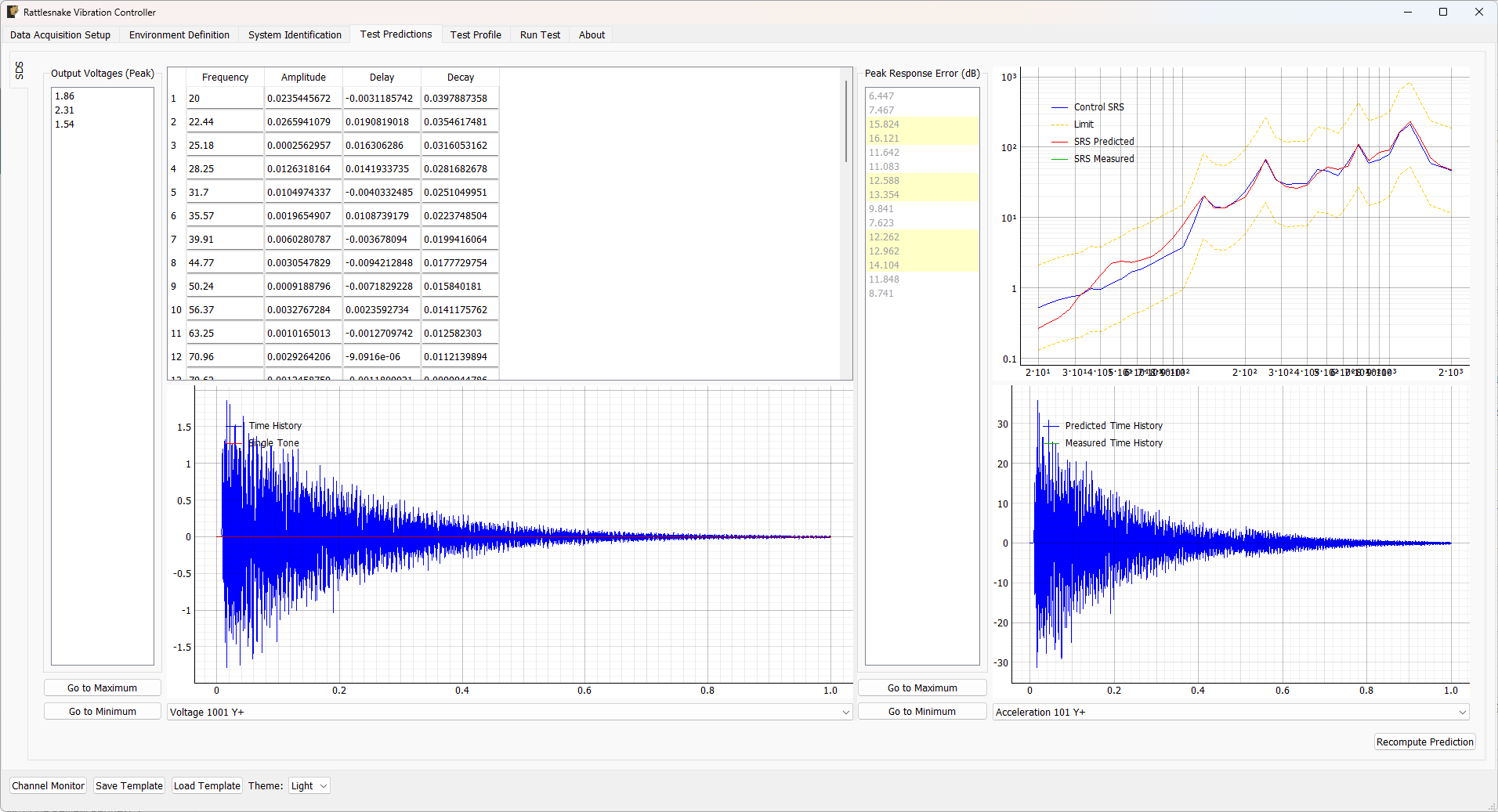This screenshot has width=1498, height=812.
Task: Open the Theme dropdown set to Light
Action: [309, 785]
